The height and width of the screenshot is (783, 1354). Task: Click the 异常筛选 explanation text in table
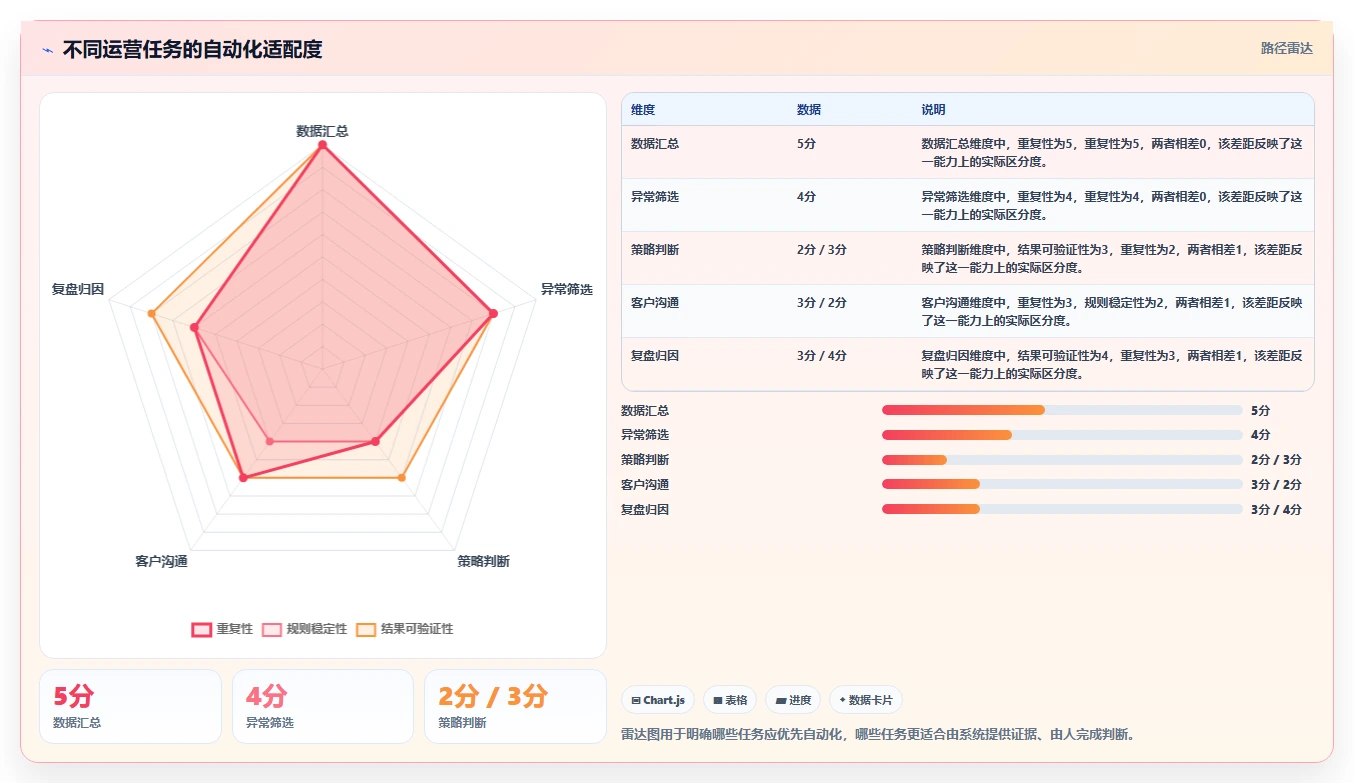tap(1112, 205)
